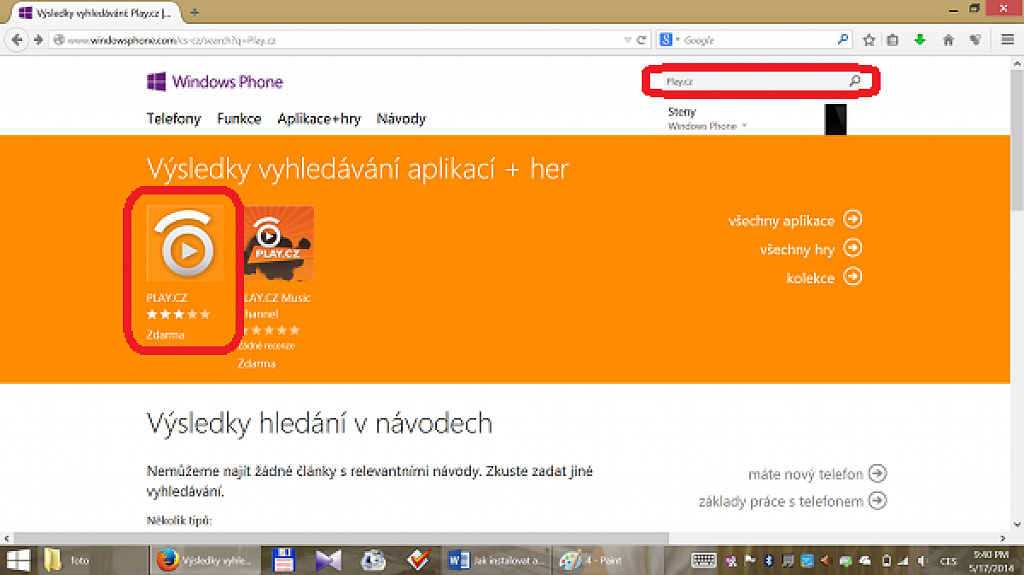
Task: Click arrow icon beside základy práce s telefonem
Action: [x=878, y=501]
